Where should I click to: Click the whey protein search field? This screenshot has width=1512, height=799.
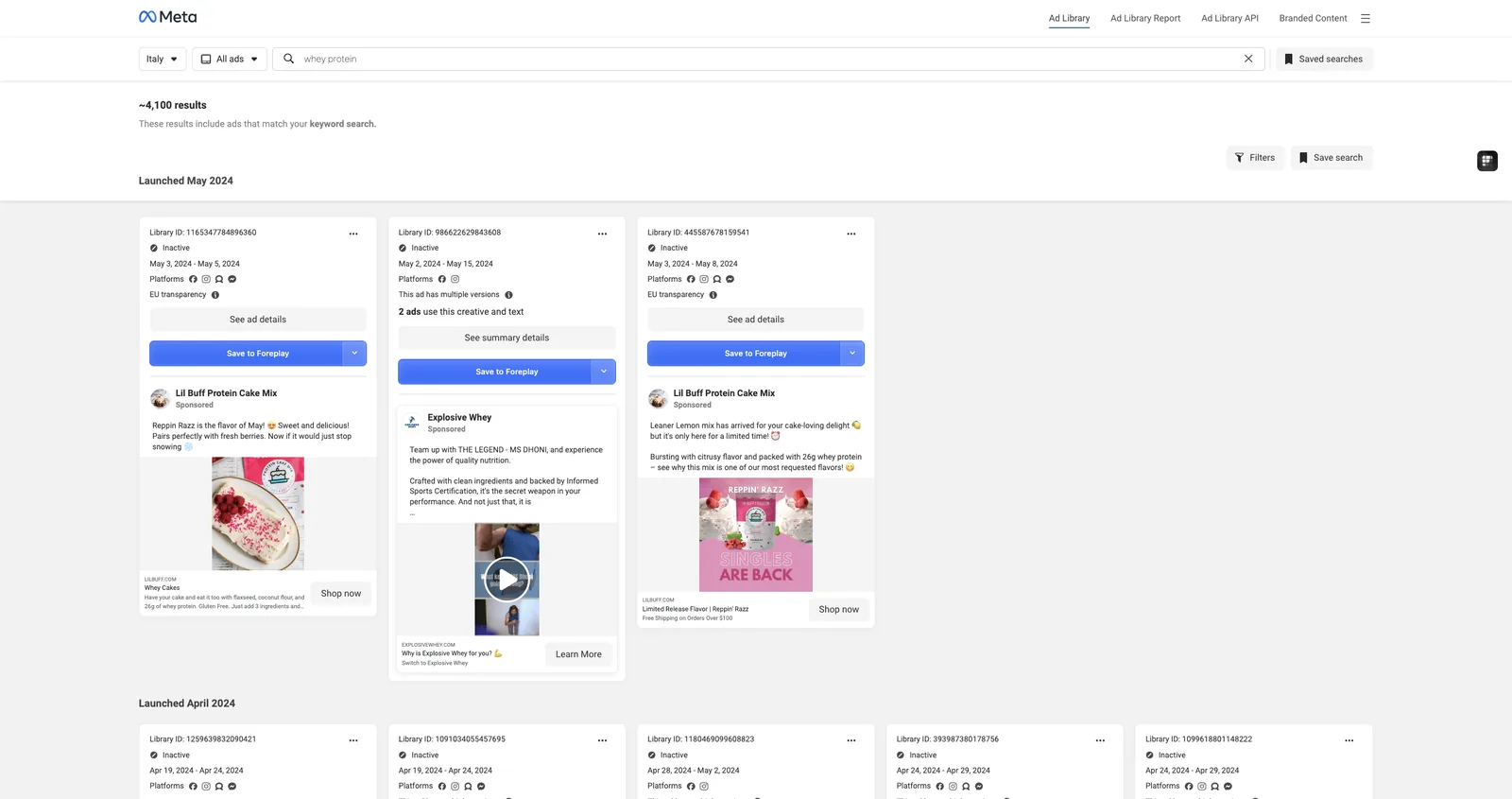click(769, 59)
